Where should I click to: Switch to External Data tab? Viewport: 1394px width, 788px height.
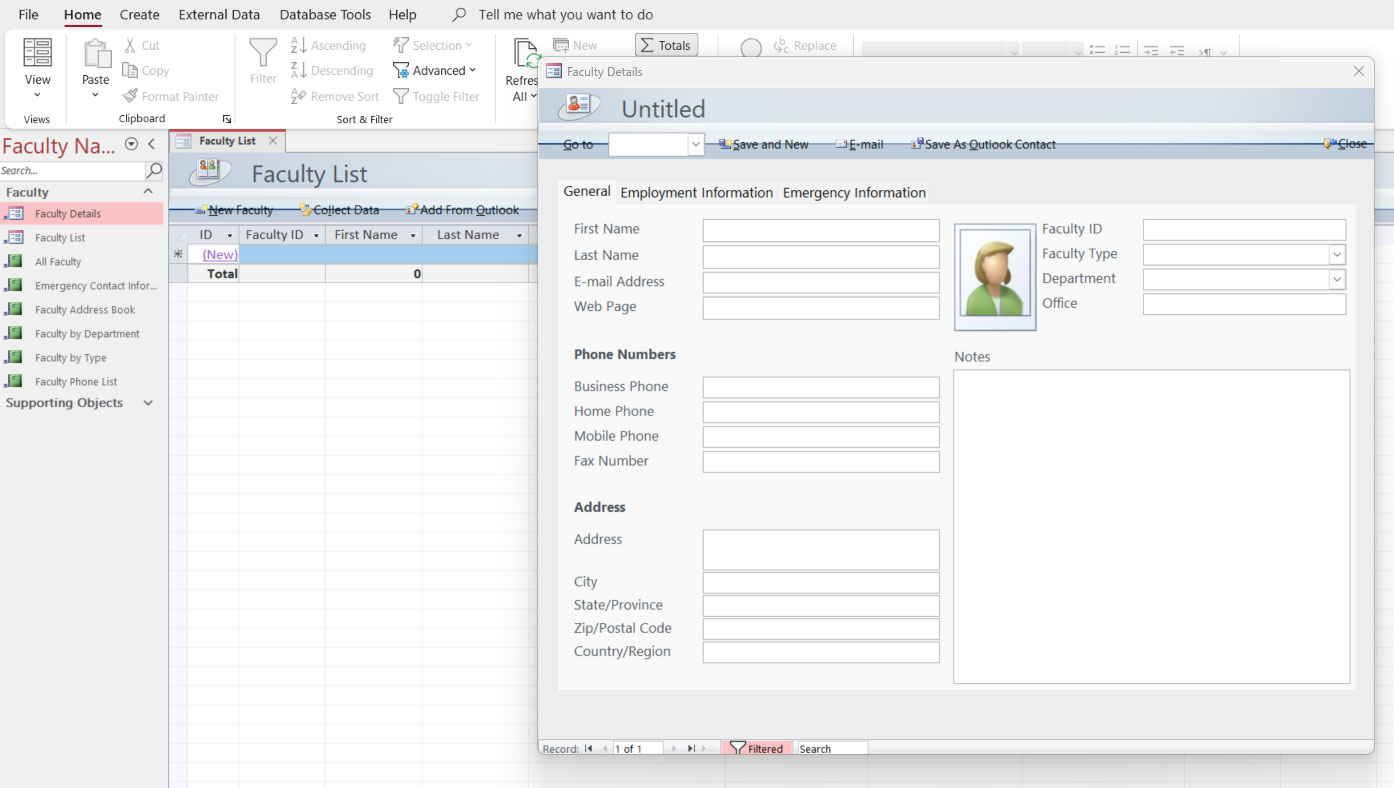tap(219, 15)
